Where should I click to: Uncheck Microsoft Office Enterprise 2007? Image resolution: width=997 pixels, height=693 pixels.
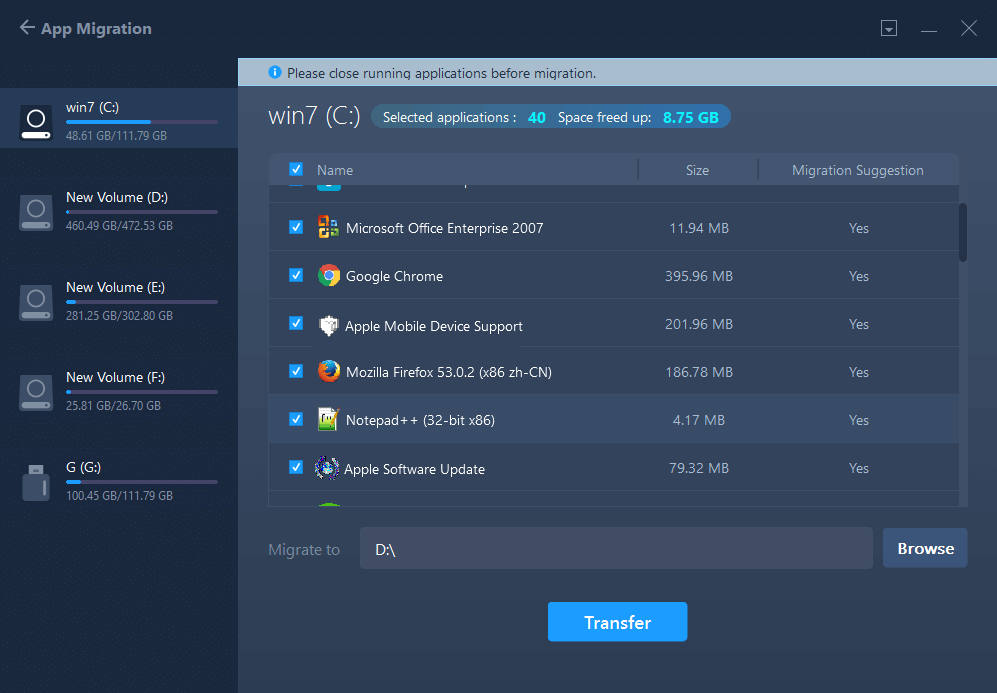point(296,227)
